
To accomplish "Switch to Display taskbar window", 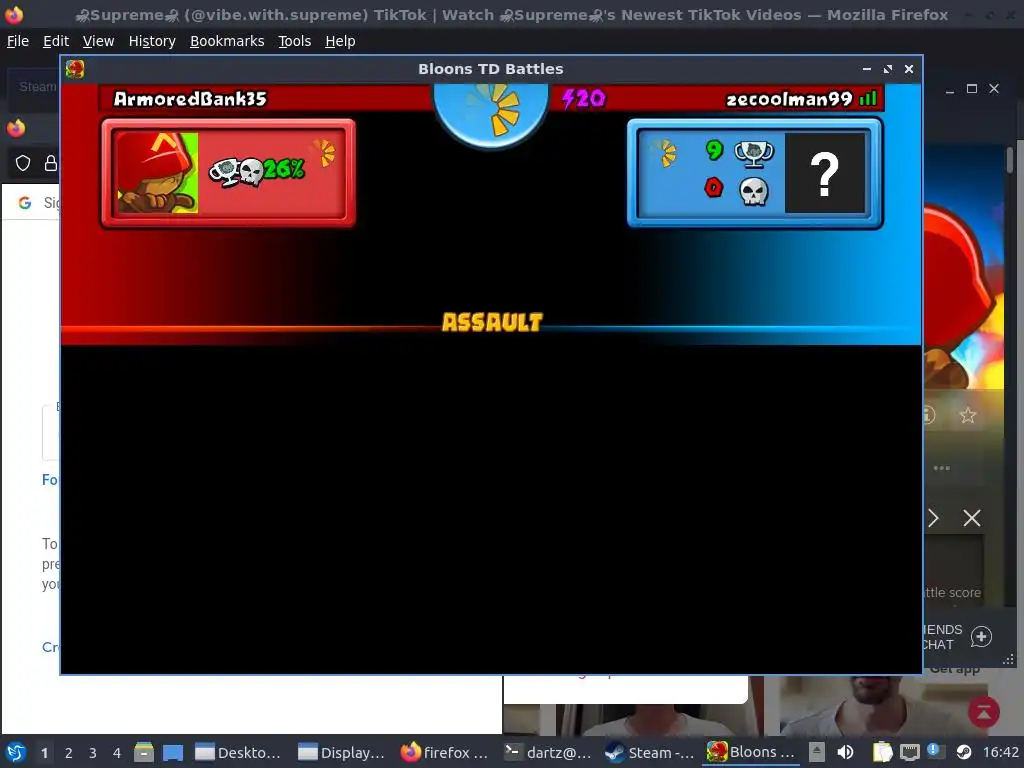I will [341, 752].
